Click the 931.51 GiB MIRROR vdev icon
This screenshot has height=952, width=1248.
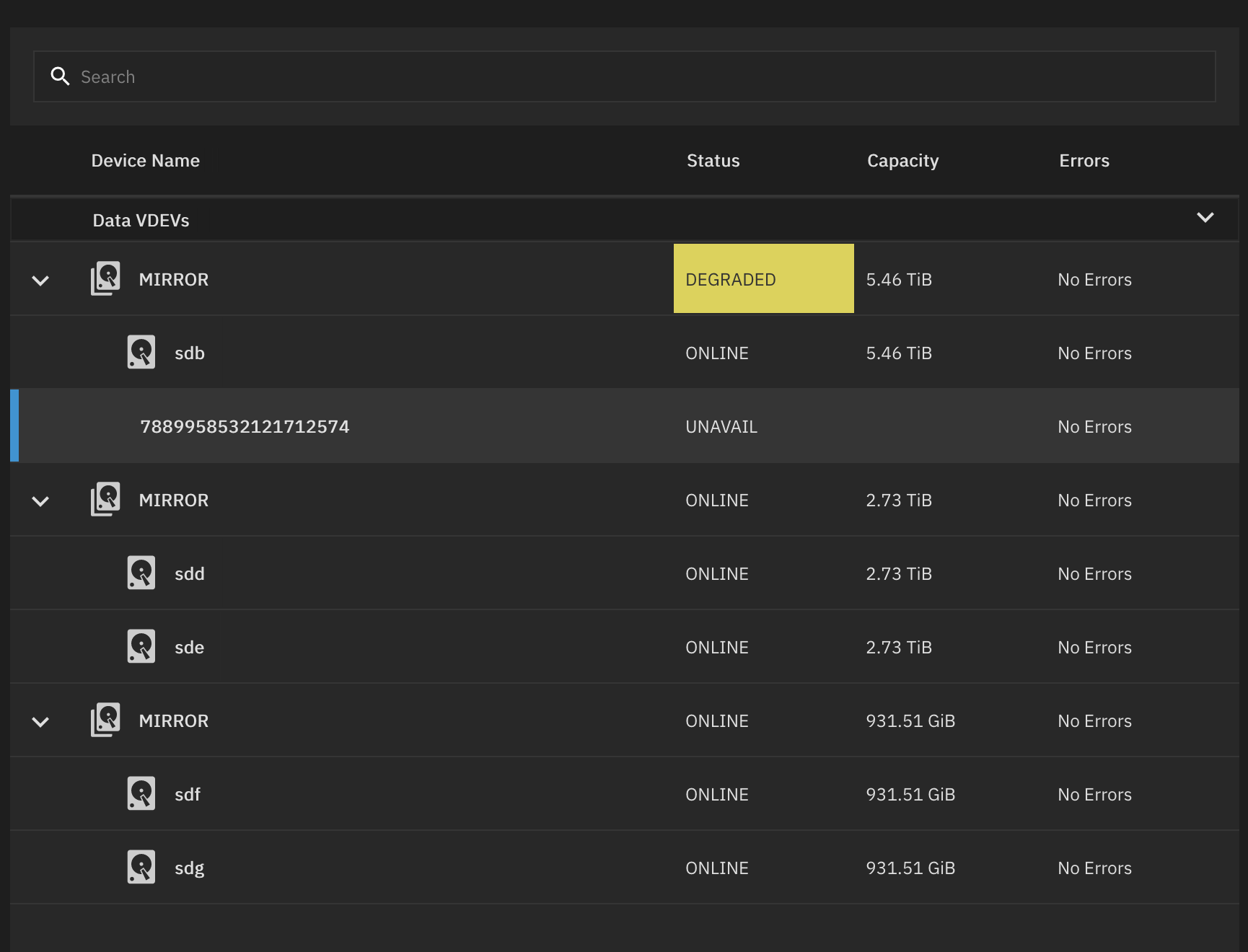coord(105,720)
